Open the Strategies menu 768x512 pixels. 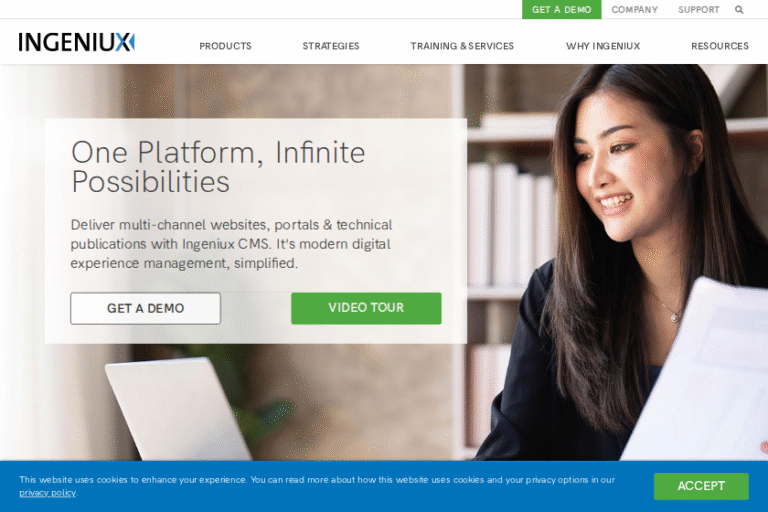click(x=331, y=46)
